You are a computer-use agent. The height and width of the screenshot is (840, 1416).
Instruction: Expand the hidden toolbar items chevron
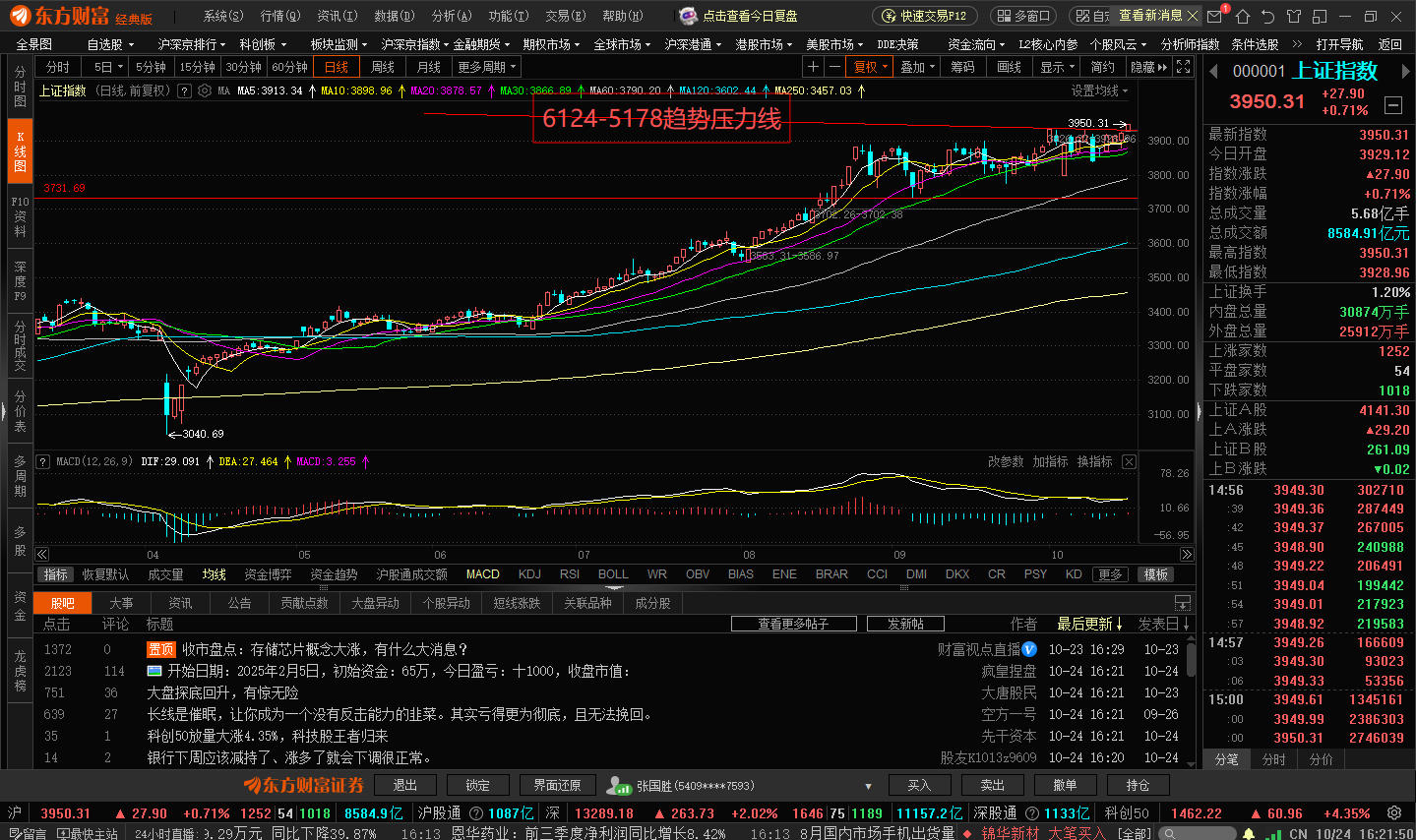point(1297,44)
